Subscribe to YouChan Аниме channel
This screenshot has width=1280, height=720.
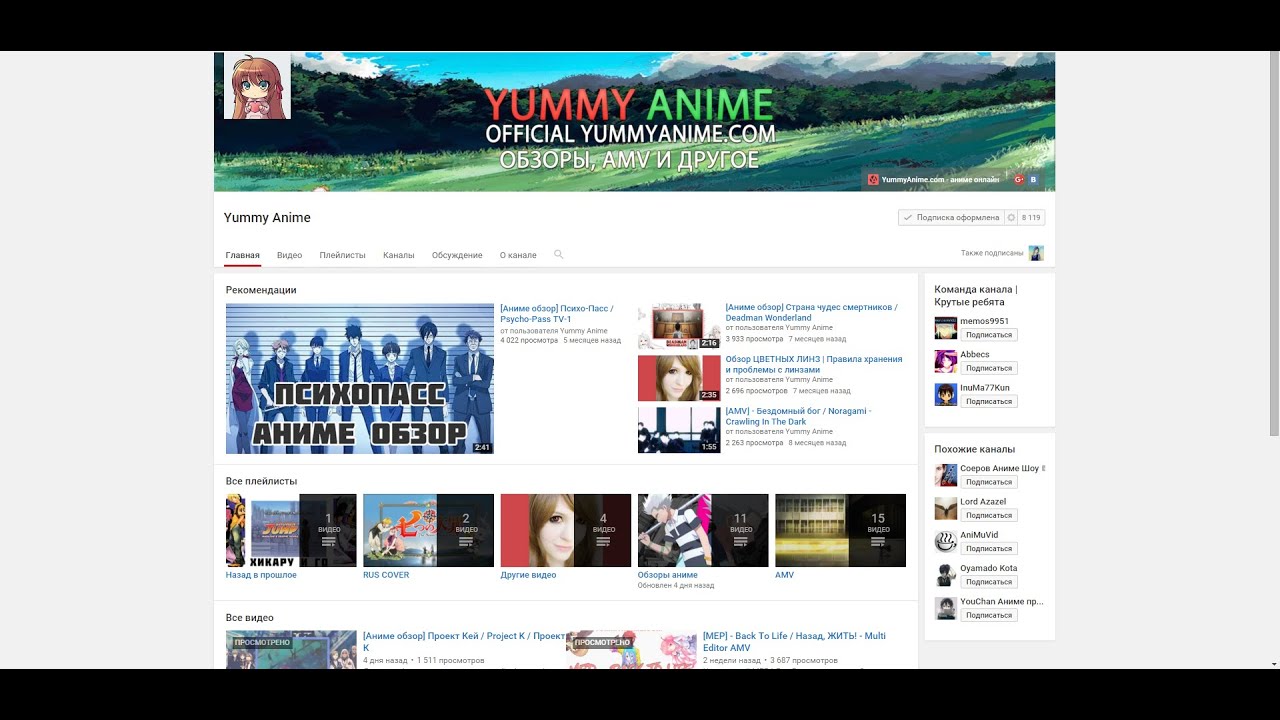[x=989, y=615]
